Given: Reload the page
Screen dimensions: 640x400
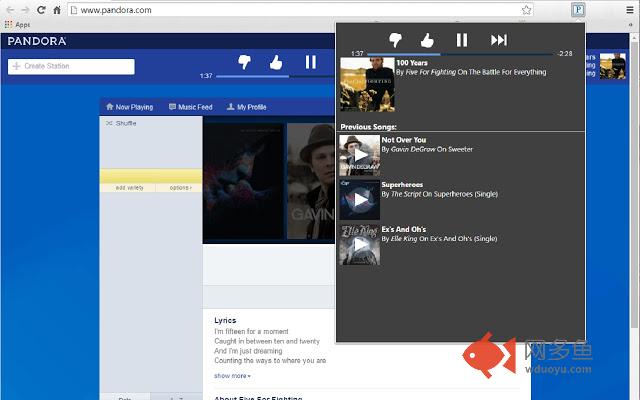Looking at the screenshot, I should (x=42, y=10).
